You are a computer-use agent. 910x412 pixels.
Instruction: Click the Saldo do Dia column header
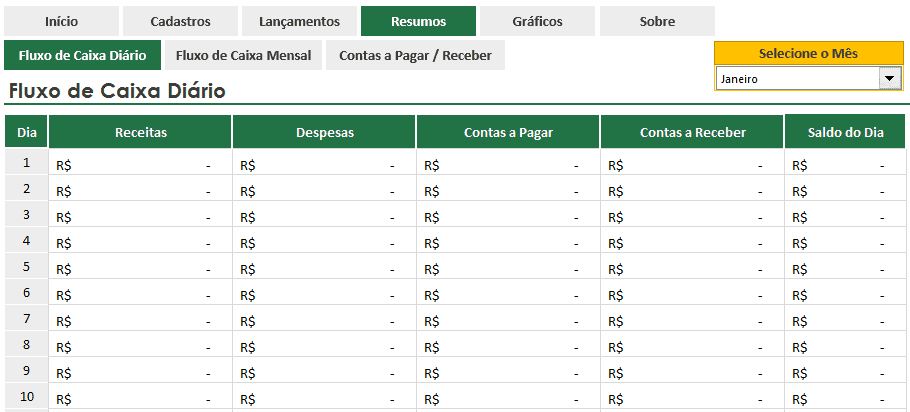pyautogui.click(x=846, y=132)
